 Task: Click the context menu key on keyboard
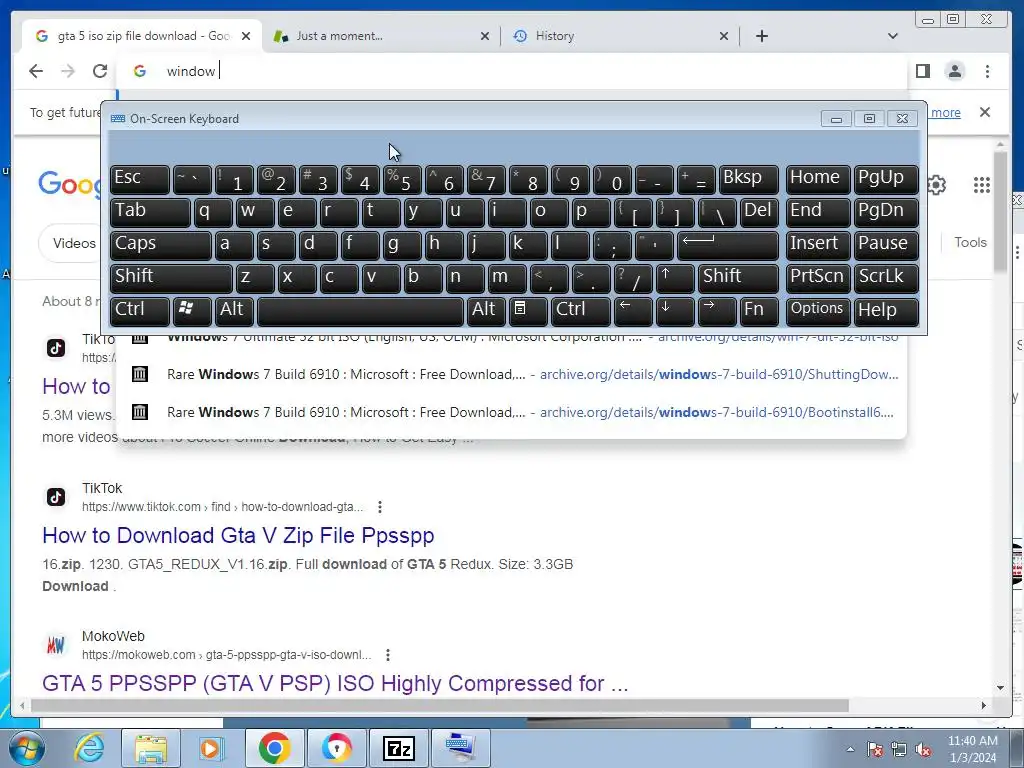click(x=528, y=311)
